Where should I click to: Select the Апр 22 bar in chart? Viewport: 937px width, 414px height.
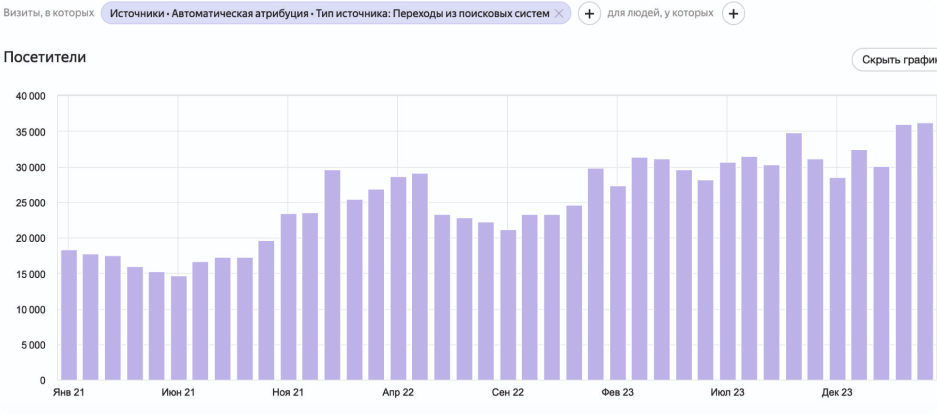tap(398, 278)
